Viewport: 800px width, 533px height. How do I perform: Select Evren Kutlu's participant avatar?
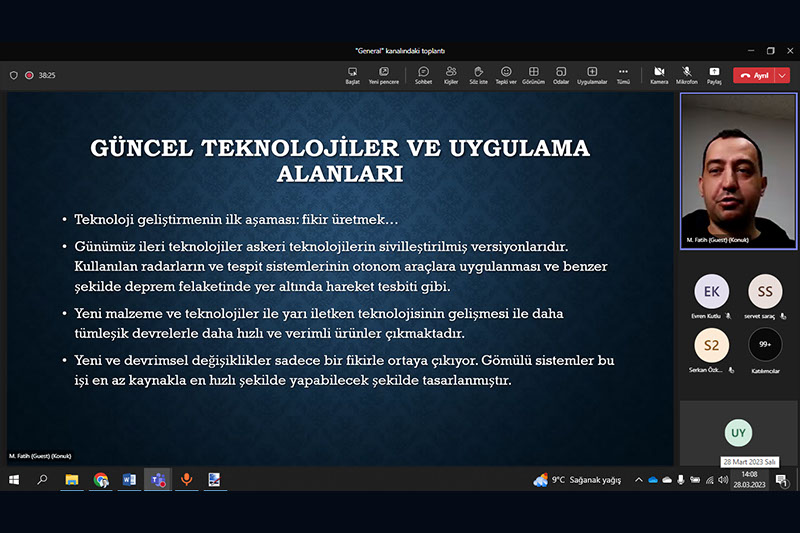[x=711, y=291]
